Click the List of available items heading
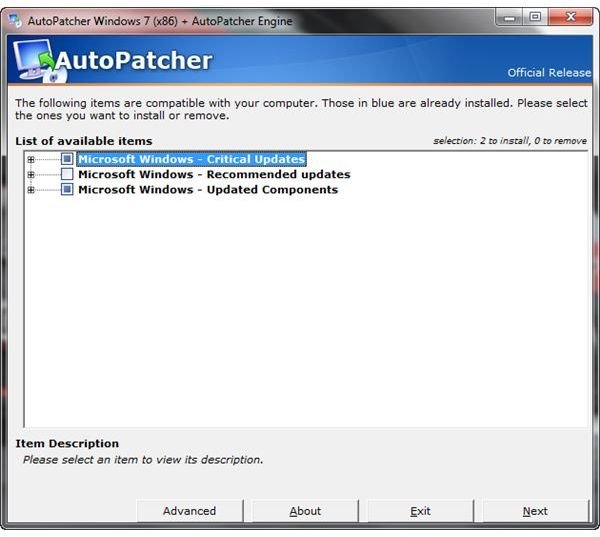The image size is (600, 537). 84,141
